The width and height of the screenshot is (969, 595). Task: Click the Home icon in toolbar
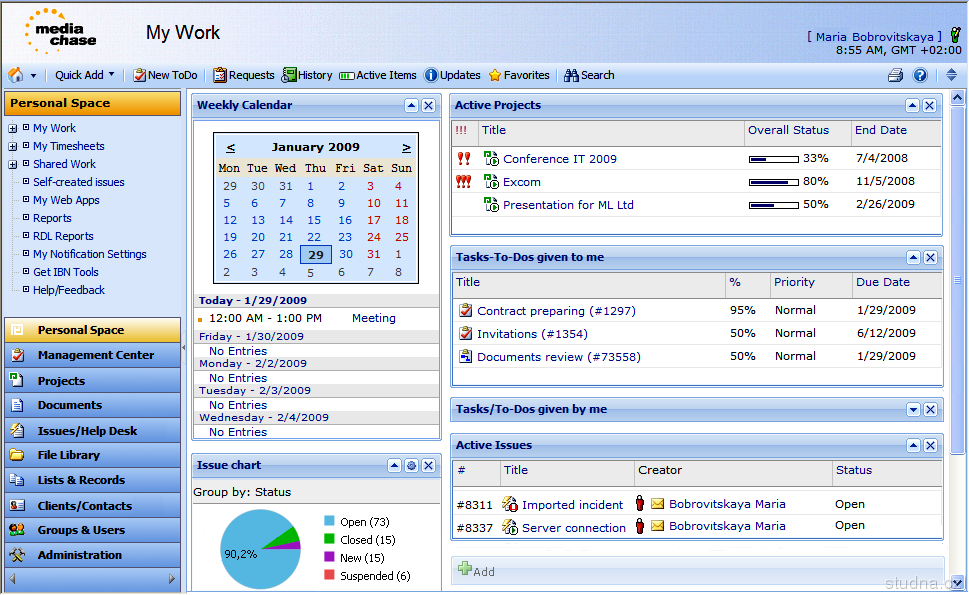coord(16,75)
